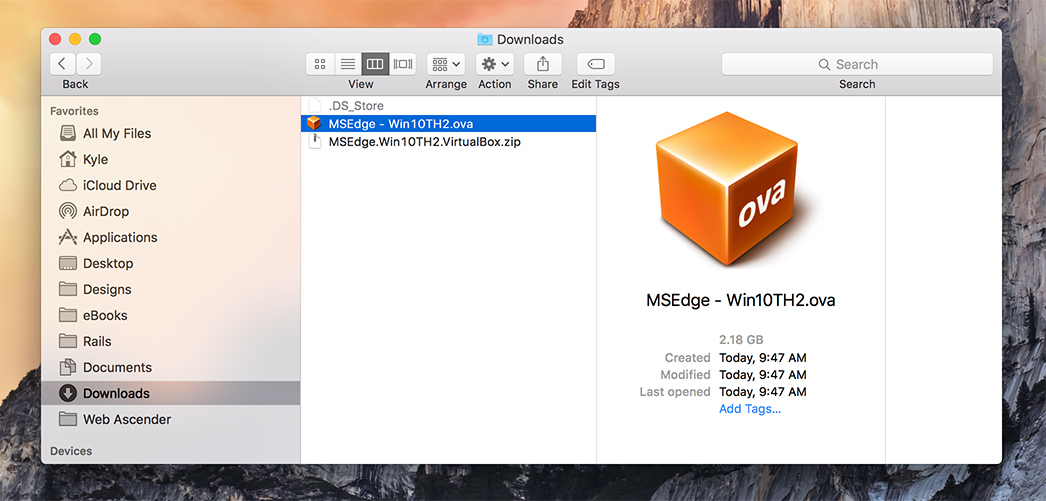Open the eBooks folder
The width and height of the screenshot is (1046, 501).
tap(173, 316)
